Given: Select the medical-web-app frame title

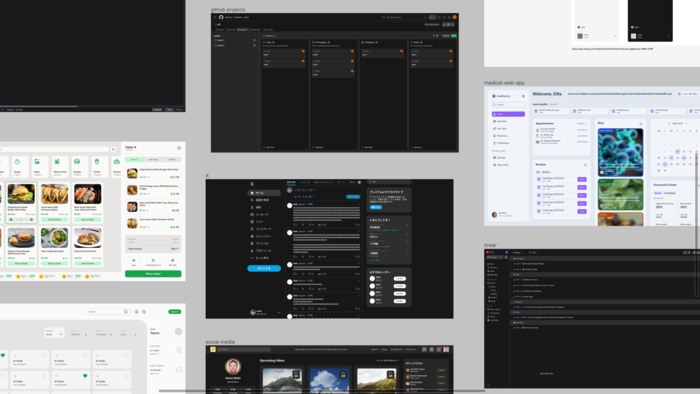Looking at the screenshot, I should pyautogui.click(x=504, y=83).
